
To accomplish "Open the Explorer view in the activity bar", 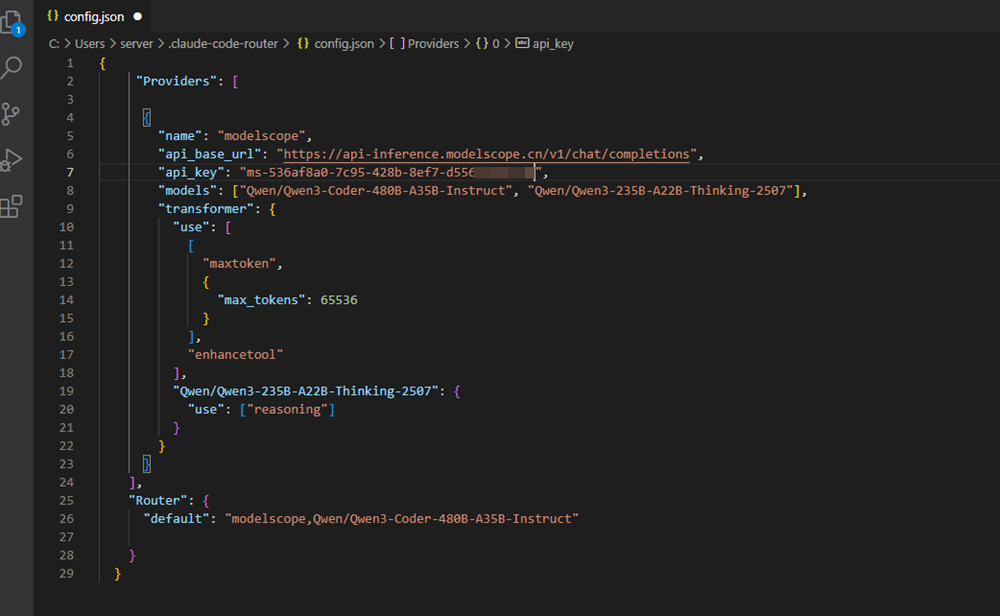I will coord(12,24).
